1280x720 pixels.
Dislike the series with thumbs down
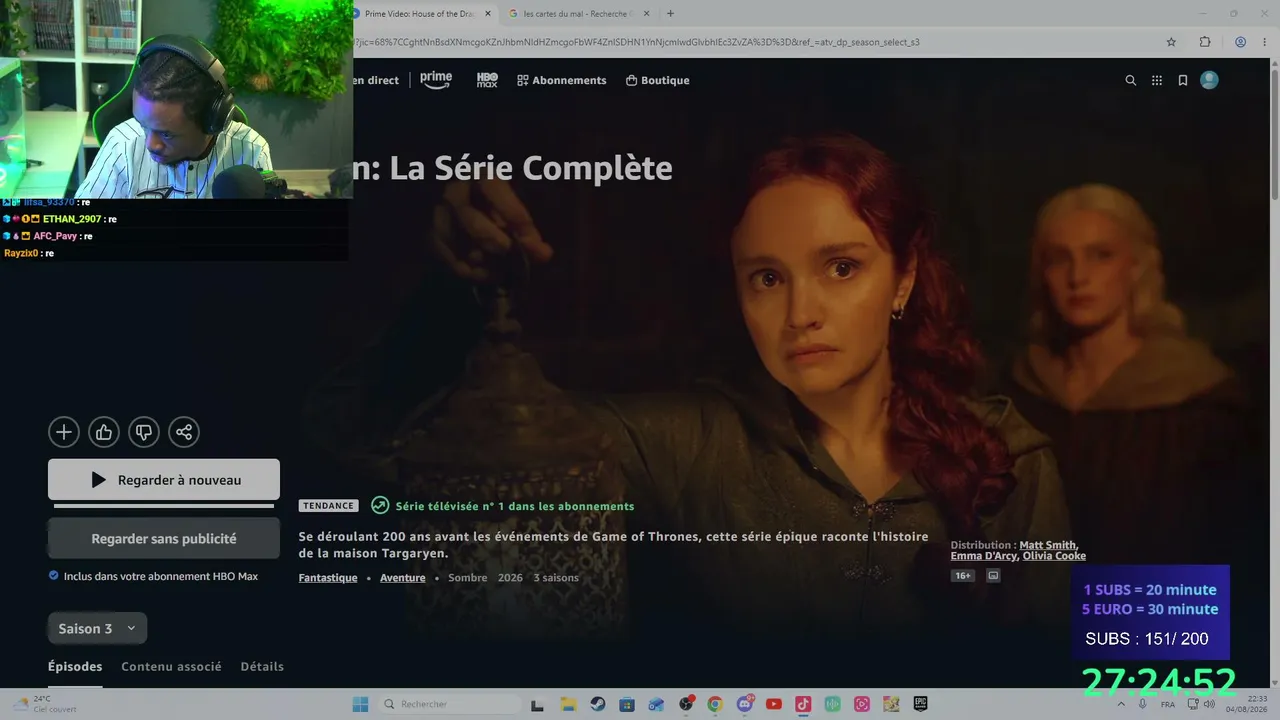point(144,432)
